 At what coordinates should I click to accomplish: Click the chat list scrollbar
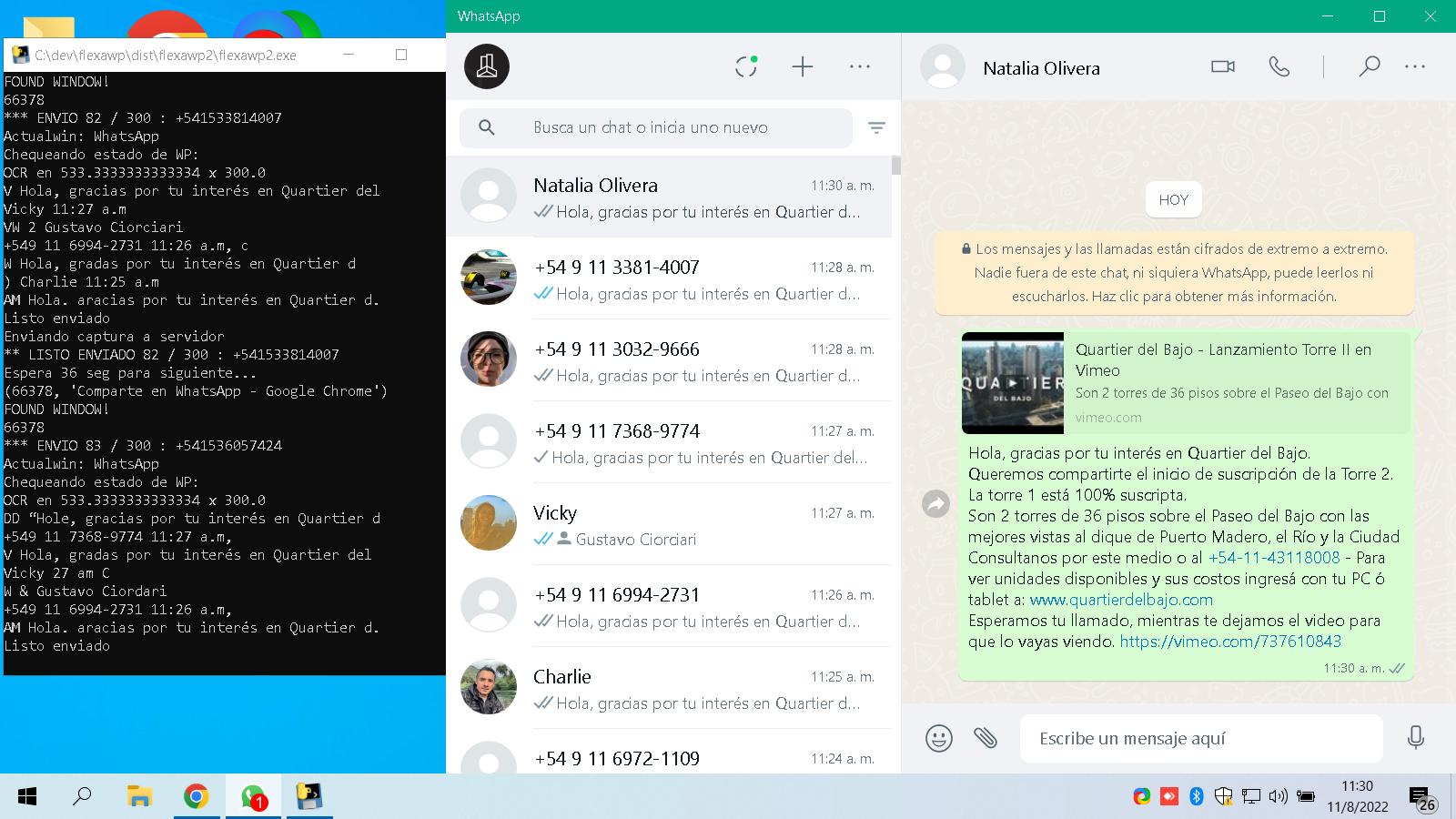[896, 166]
